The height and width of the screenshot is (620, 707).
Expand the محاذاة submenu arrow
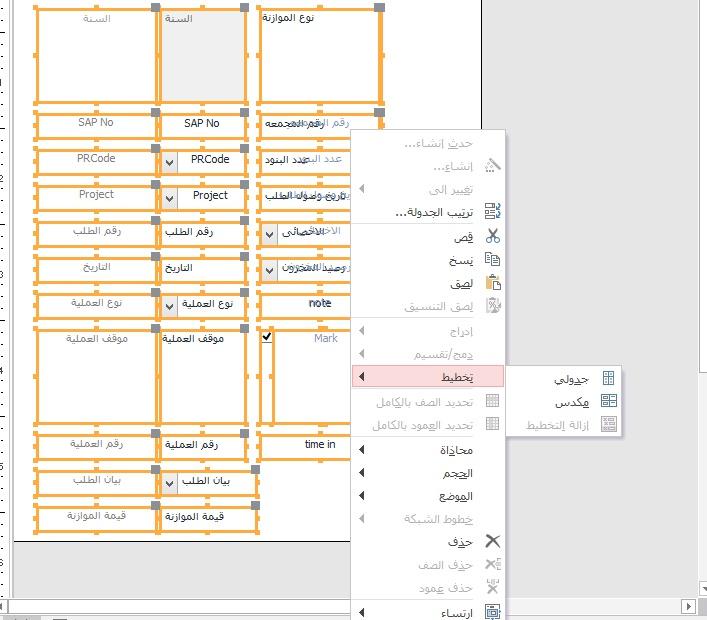coord(362,450)
